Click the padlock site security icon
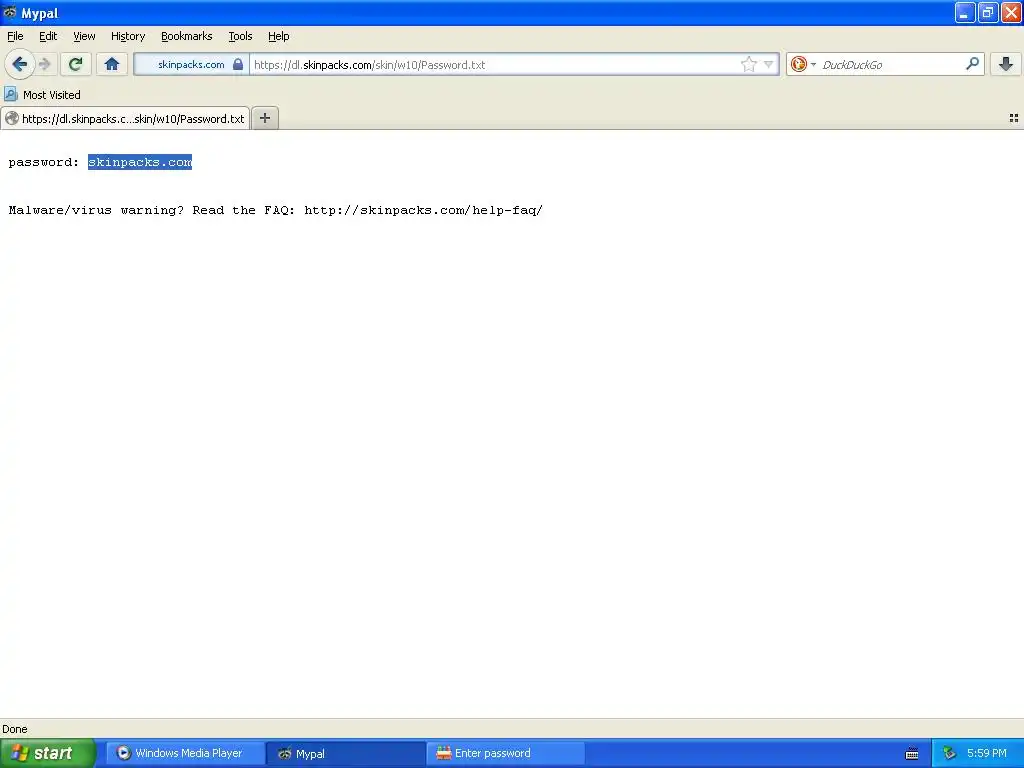The image size is (1024, 768). click(x=238, y=64)
